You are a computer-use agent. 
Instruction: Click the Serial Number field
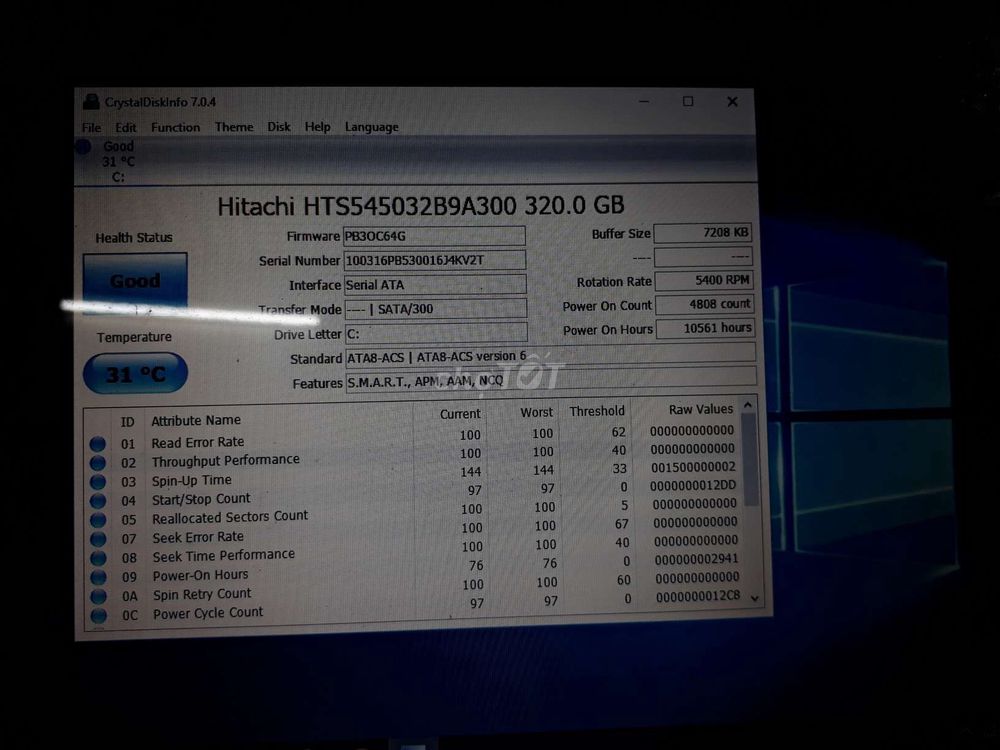click(x=435, y=260)
